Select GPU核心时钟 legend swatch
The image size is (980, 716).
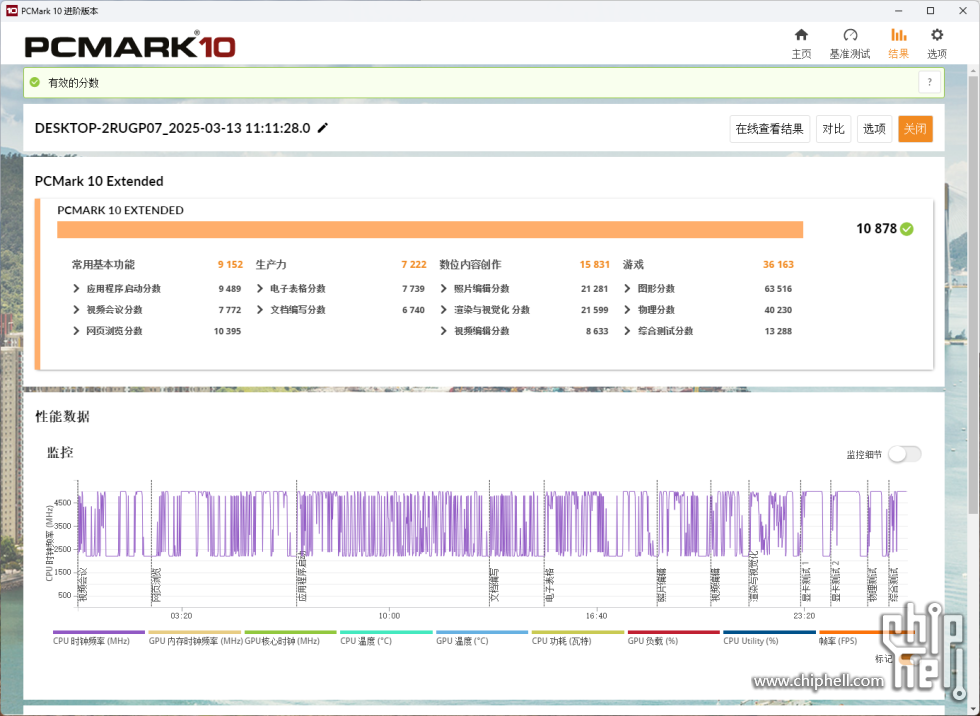coord(291,632)
